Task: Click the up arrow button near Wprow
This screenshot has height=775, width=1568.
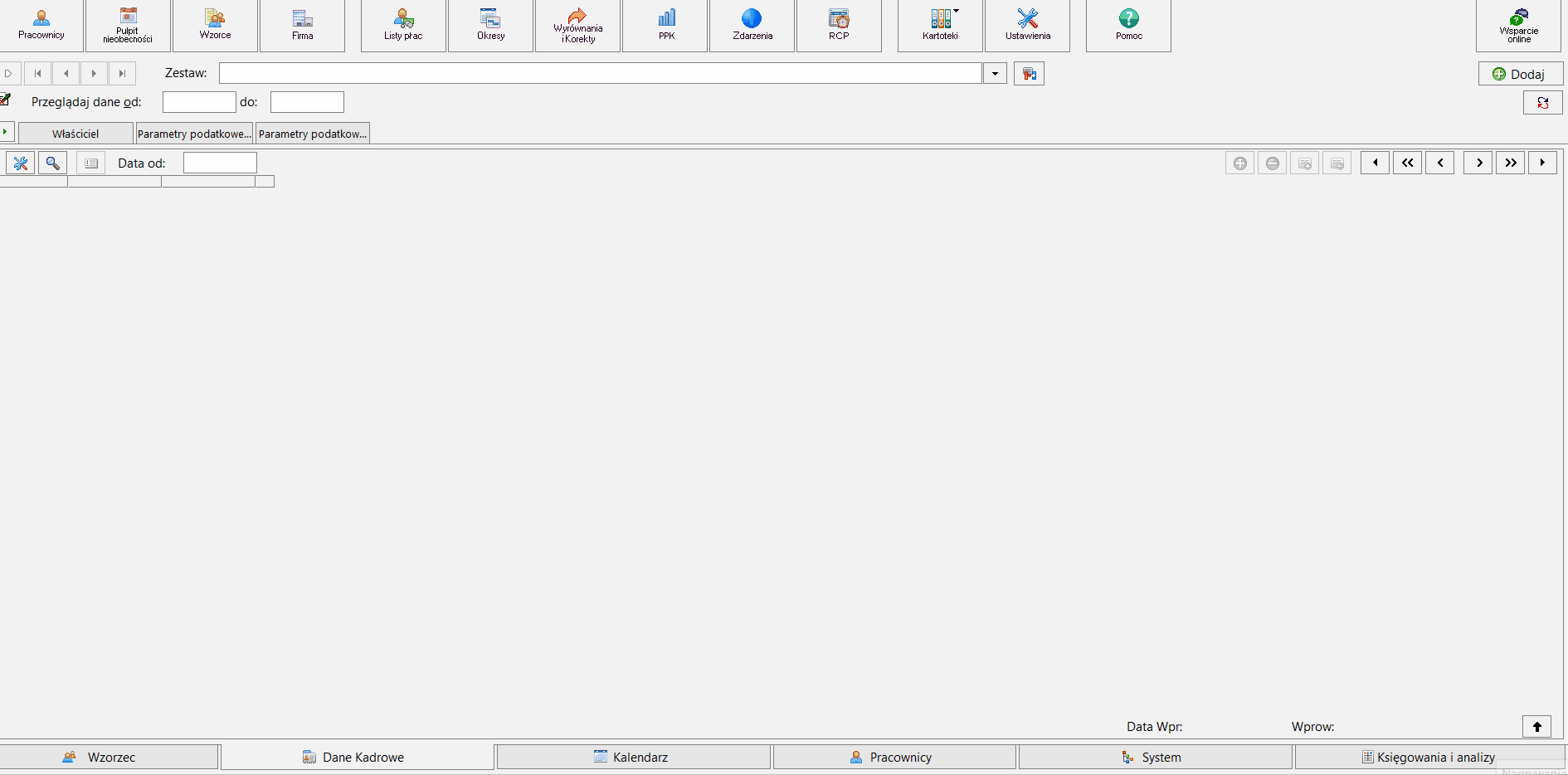Action: pyautogui.click(x=1536, y=727)
